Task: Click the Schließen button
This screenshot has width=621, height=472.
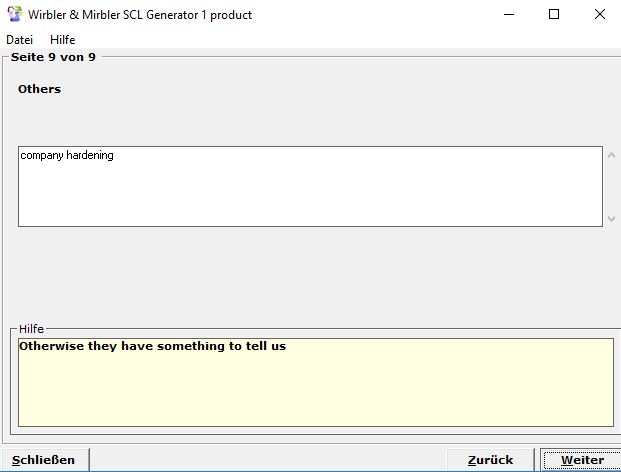Action: (44, 460)
